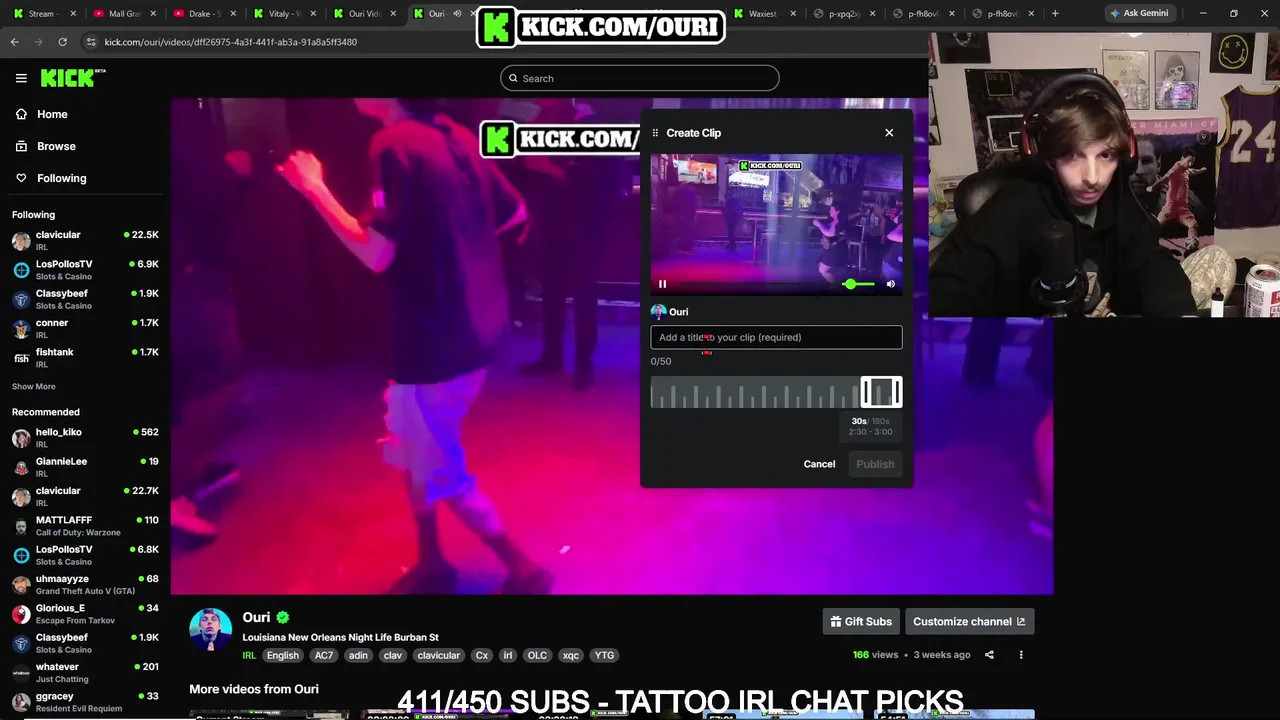Click browser back arrow
The image size is (1280, 720).
tap(15, 42)
